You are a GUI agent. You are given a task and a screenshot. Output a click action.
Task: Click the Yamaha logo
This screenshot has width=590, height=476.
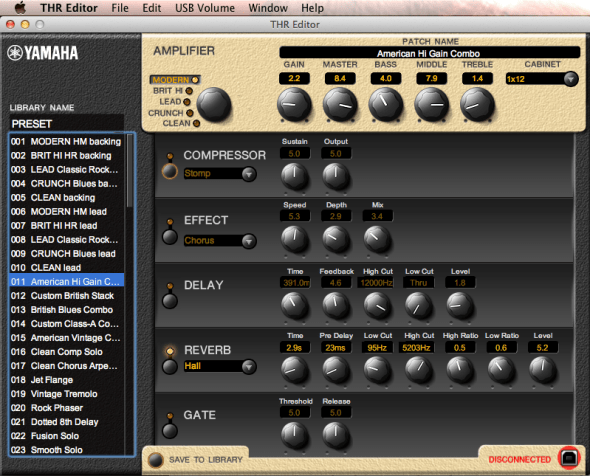point(43,53)
